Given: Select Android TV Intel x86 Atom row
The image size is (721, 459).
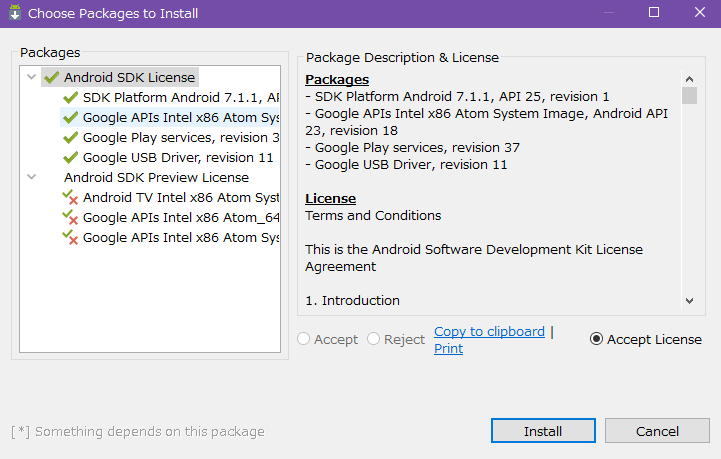Looking at the screenshot, I should click(171, 197).
